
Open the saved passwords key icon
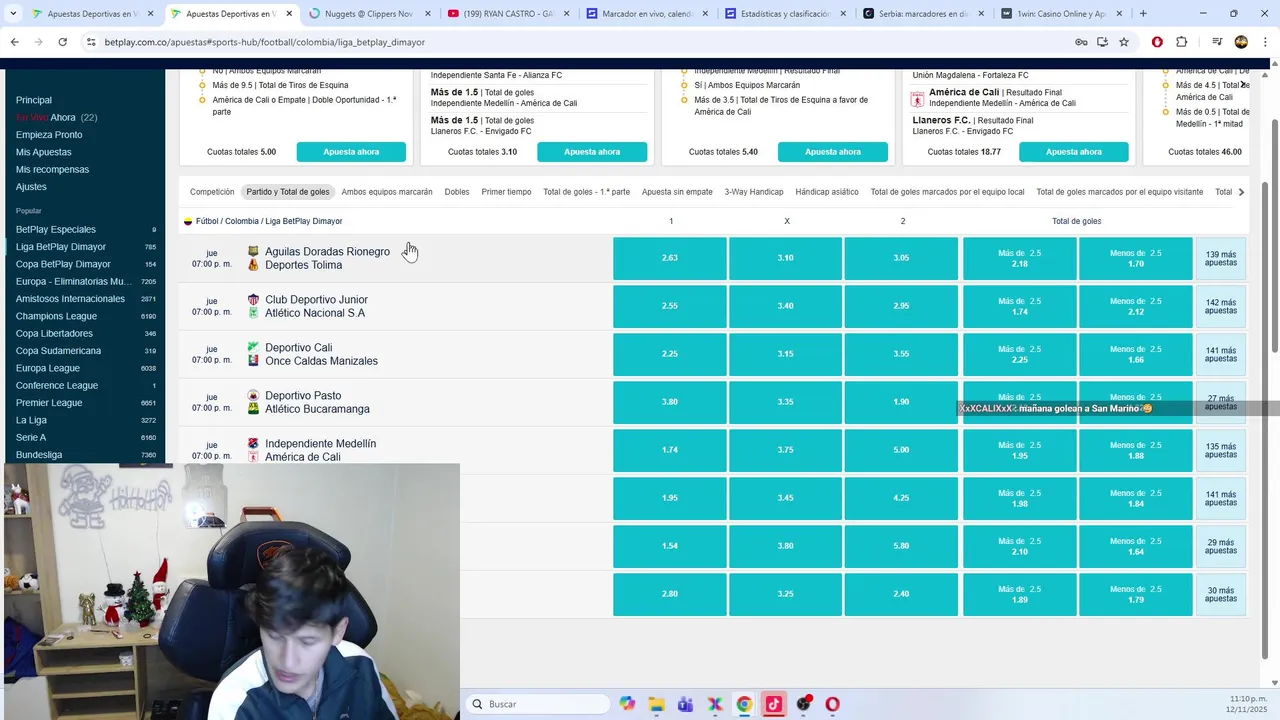coord(1081,42)
